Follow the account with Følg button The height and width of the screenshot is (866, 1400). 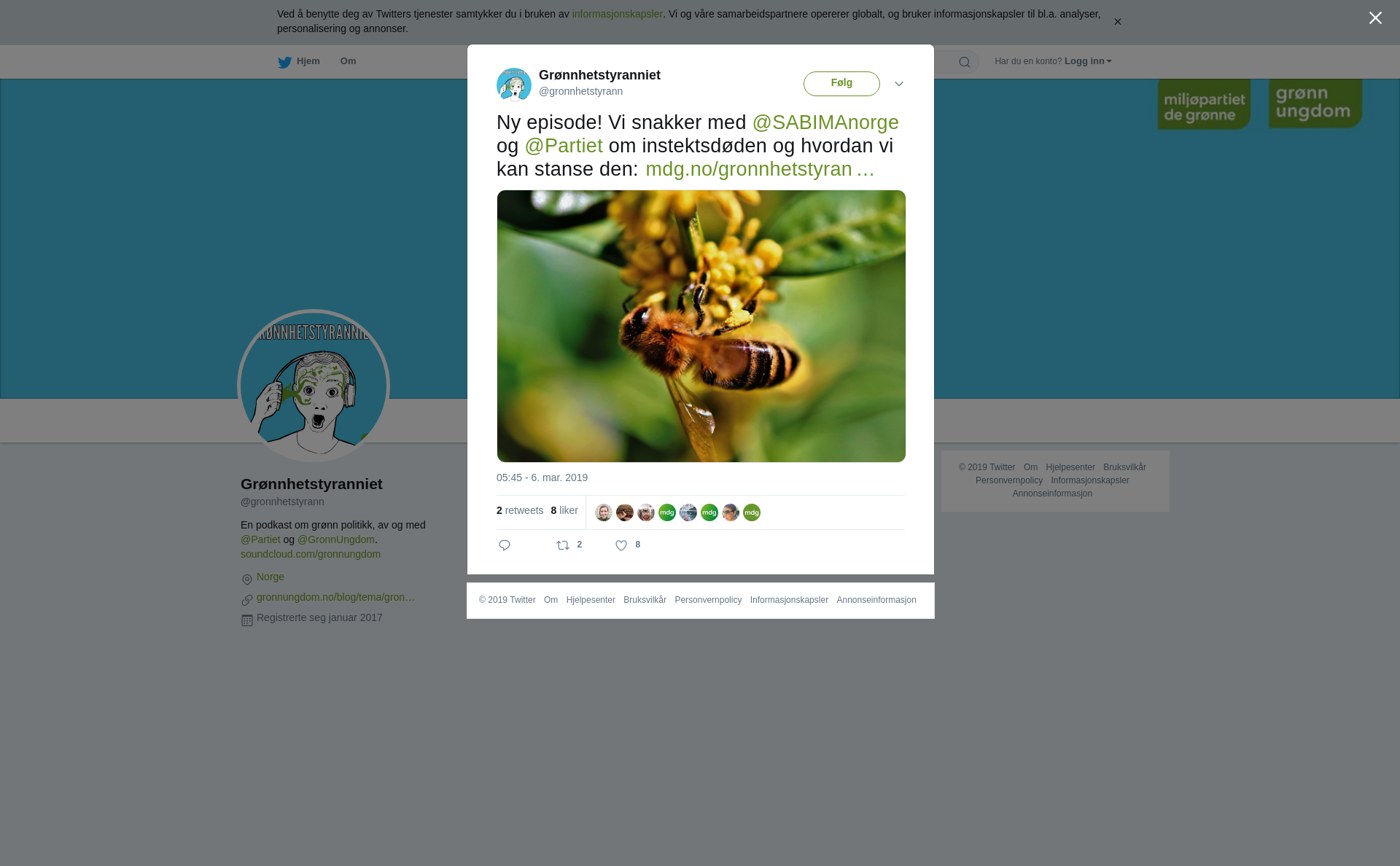click(x=841, y=84)
